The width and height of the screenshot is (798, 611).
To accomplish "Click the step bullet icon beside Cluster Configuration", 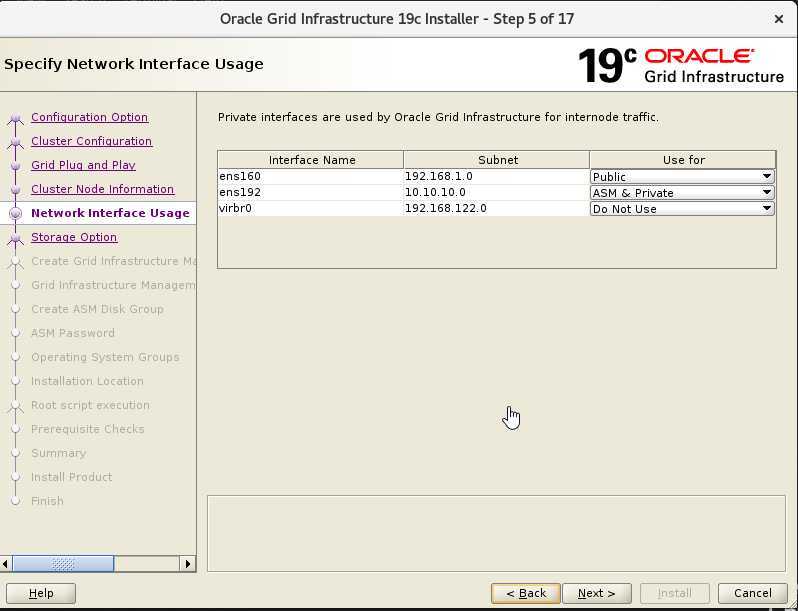I will pyautogui.click(x=16, y=142).
